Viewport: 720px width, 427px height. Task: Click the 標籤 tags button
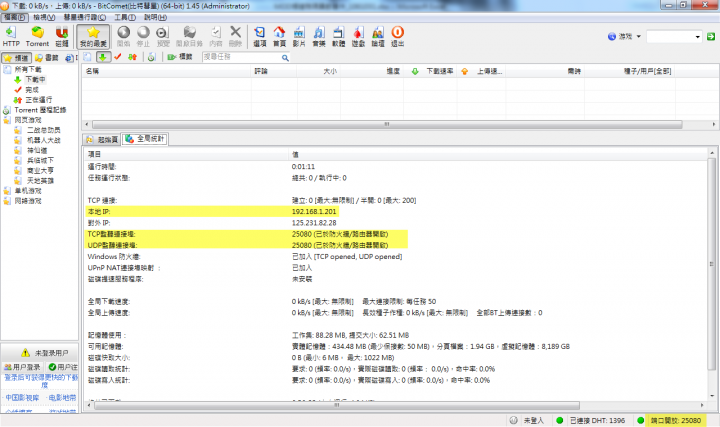(180, 57)
